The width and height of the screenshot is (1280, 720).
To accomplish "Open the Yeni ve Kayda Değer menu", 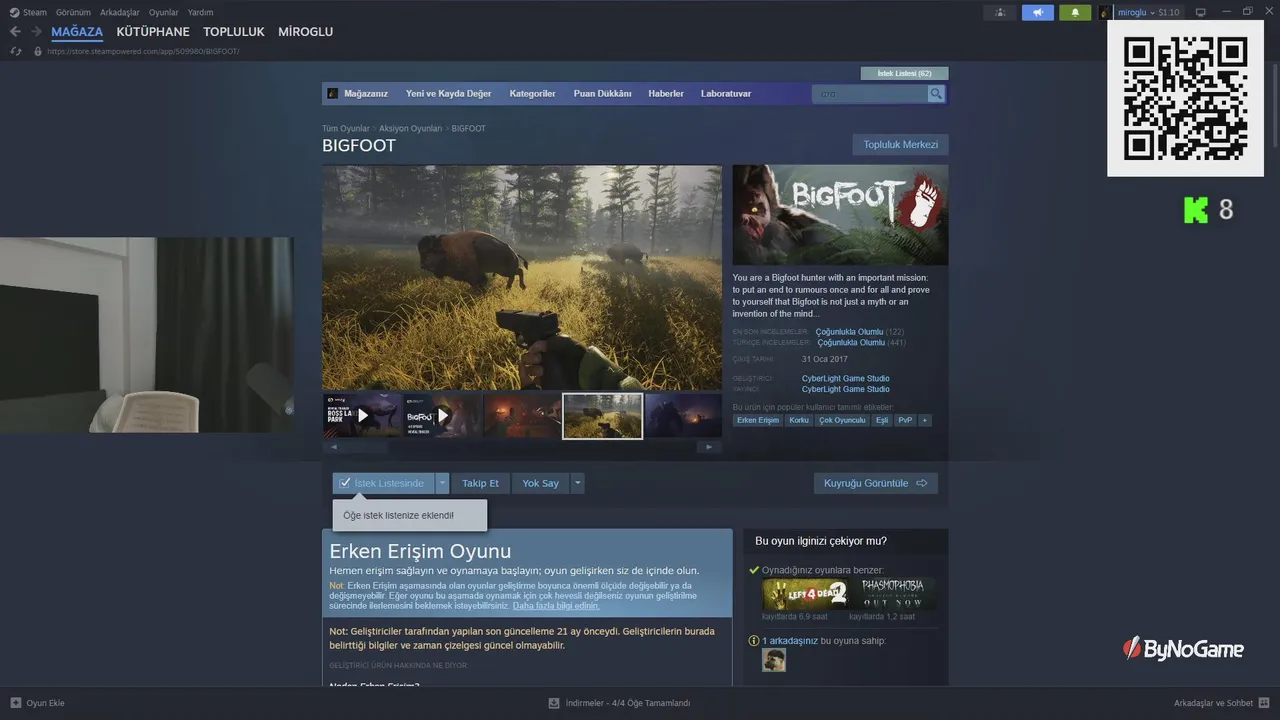I will pos(448,93).
